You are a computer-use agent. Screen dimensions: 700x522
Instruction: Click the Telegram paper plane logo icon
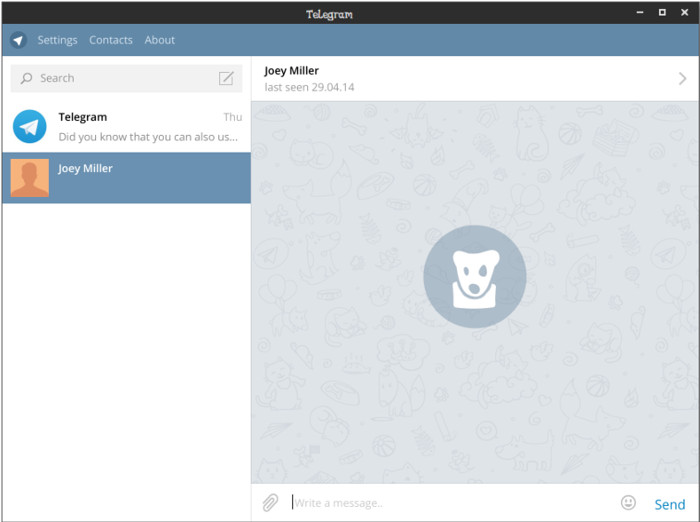[18, 40]
